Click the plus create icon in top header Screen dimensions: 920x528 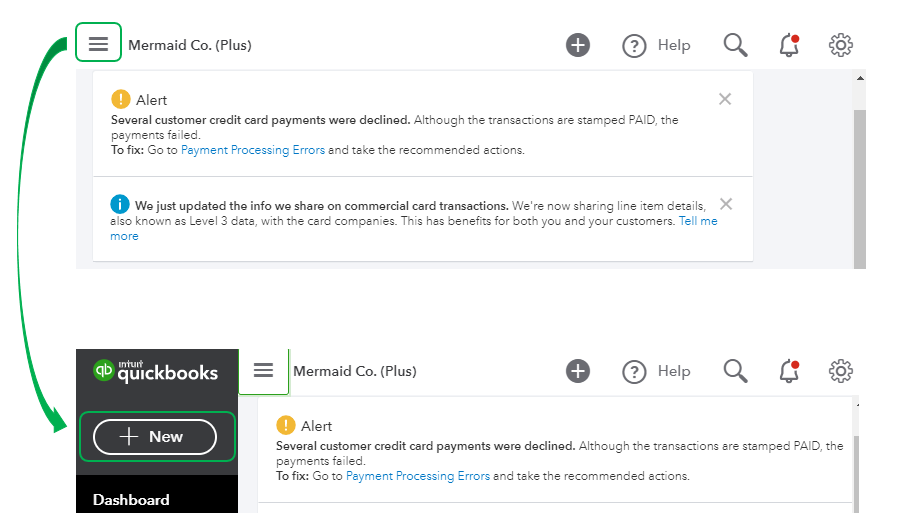578,45
